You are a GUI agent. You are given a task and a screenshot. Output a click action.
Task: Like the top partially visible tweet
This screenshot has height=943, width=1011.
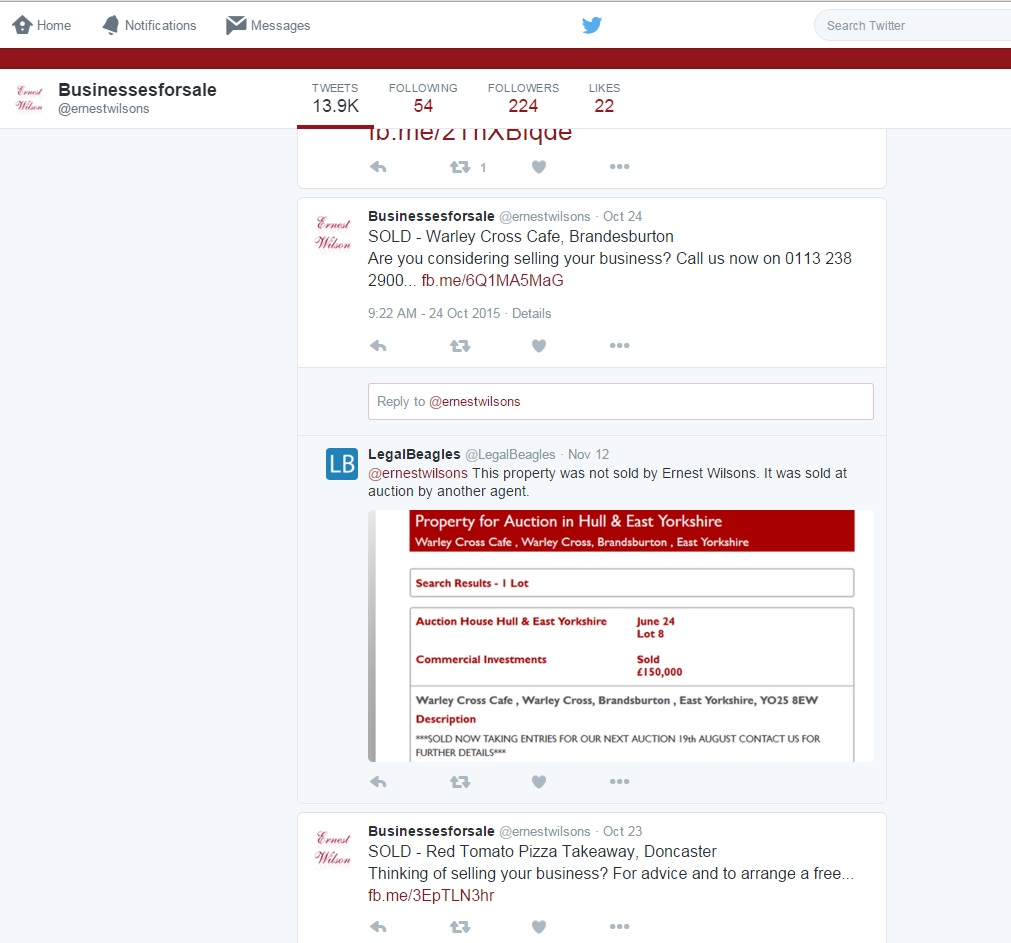click(x=539, y=167)
